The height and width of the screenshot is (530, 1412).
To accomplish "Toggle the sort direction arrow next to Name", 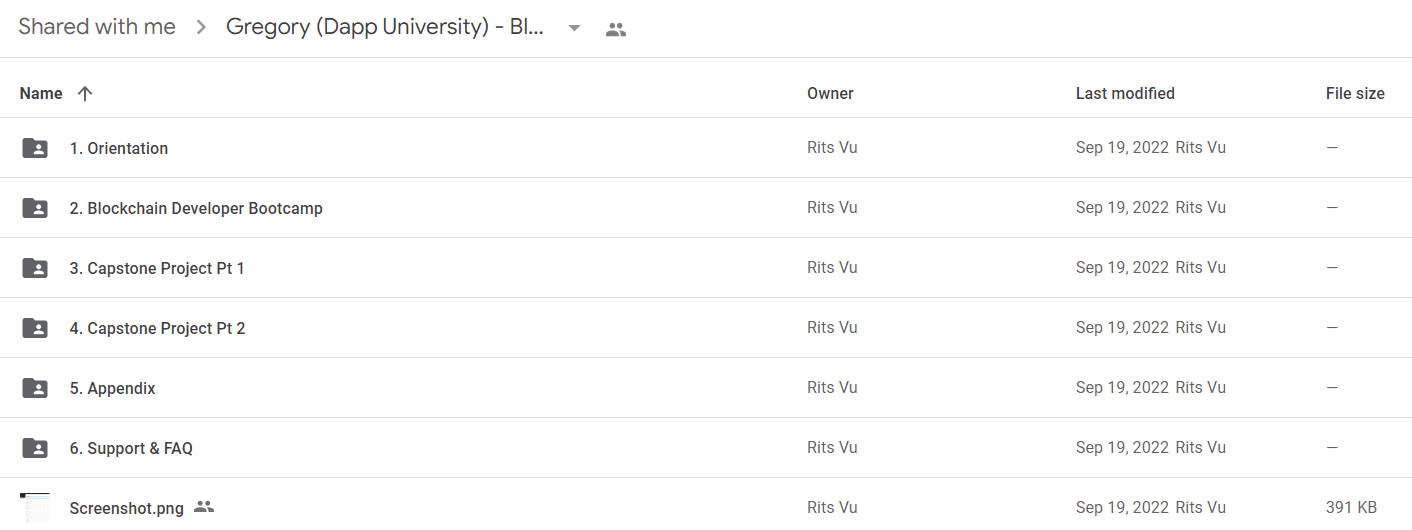I will 85,93.
